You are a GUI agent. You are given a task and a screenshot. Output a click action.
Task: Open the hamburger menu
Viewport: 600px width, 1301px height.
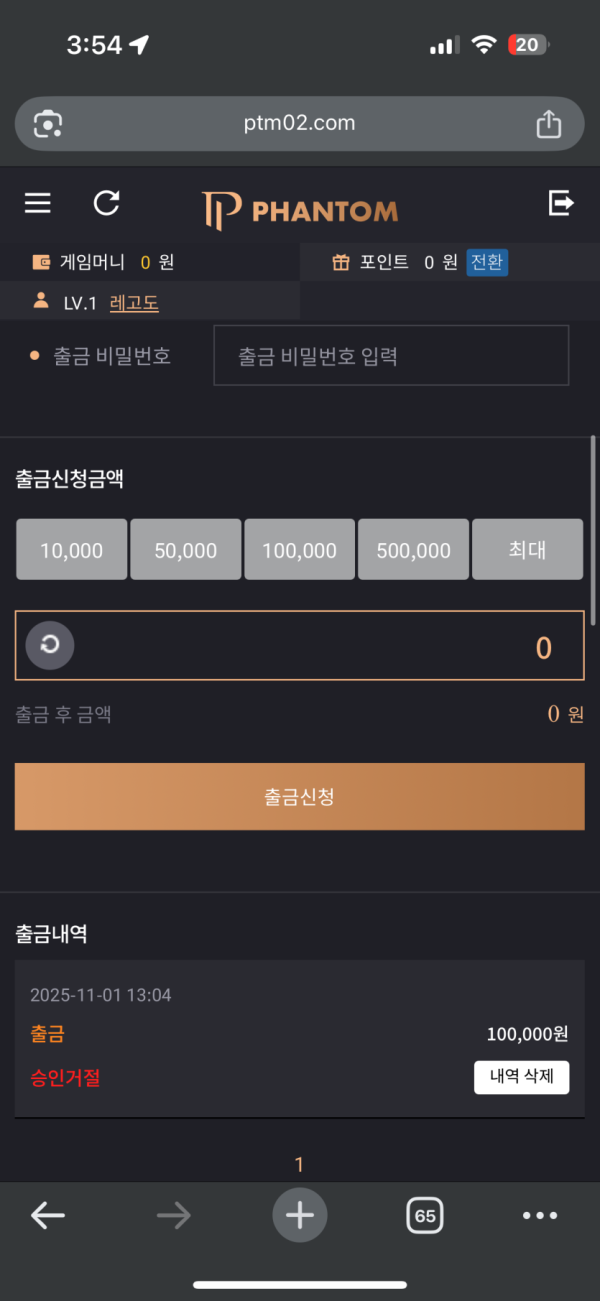tap(38, 204)
